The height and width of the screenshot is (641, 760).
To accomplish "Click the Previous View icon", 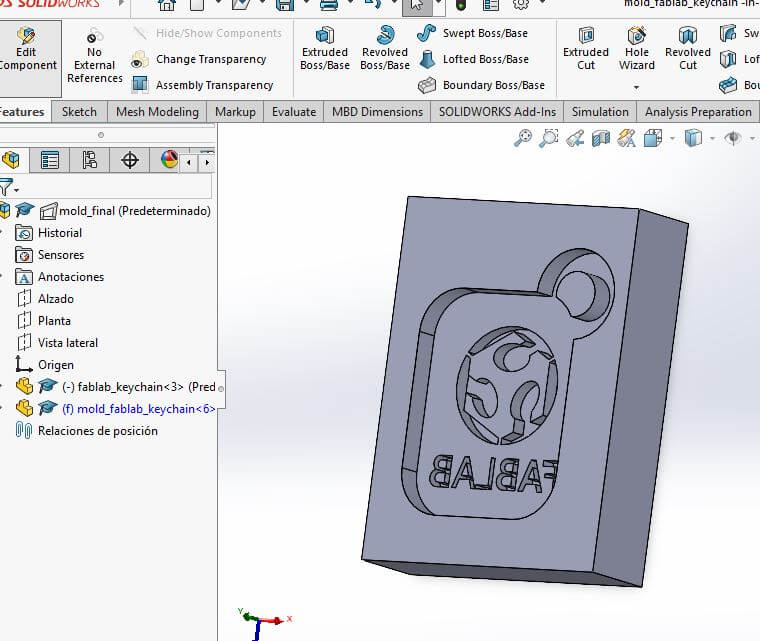I will click(575, 139).
